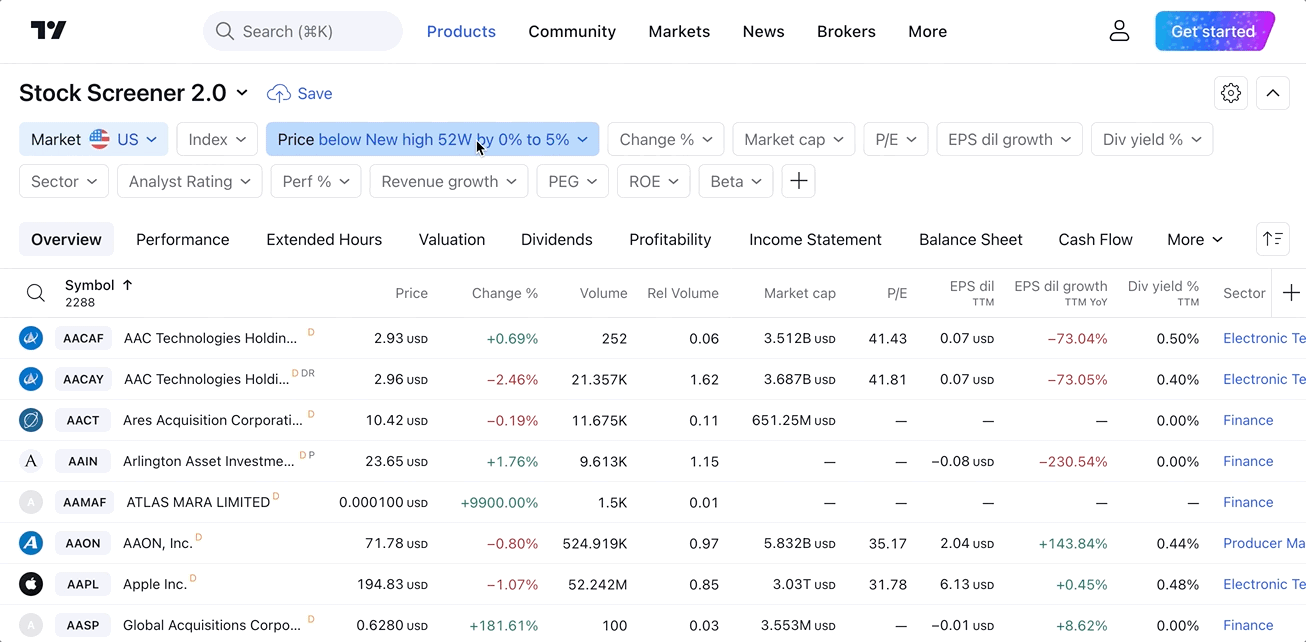Switch to the Cash Flow tab
This screenshot has width=1306, height=642.
pos(1096,239)
